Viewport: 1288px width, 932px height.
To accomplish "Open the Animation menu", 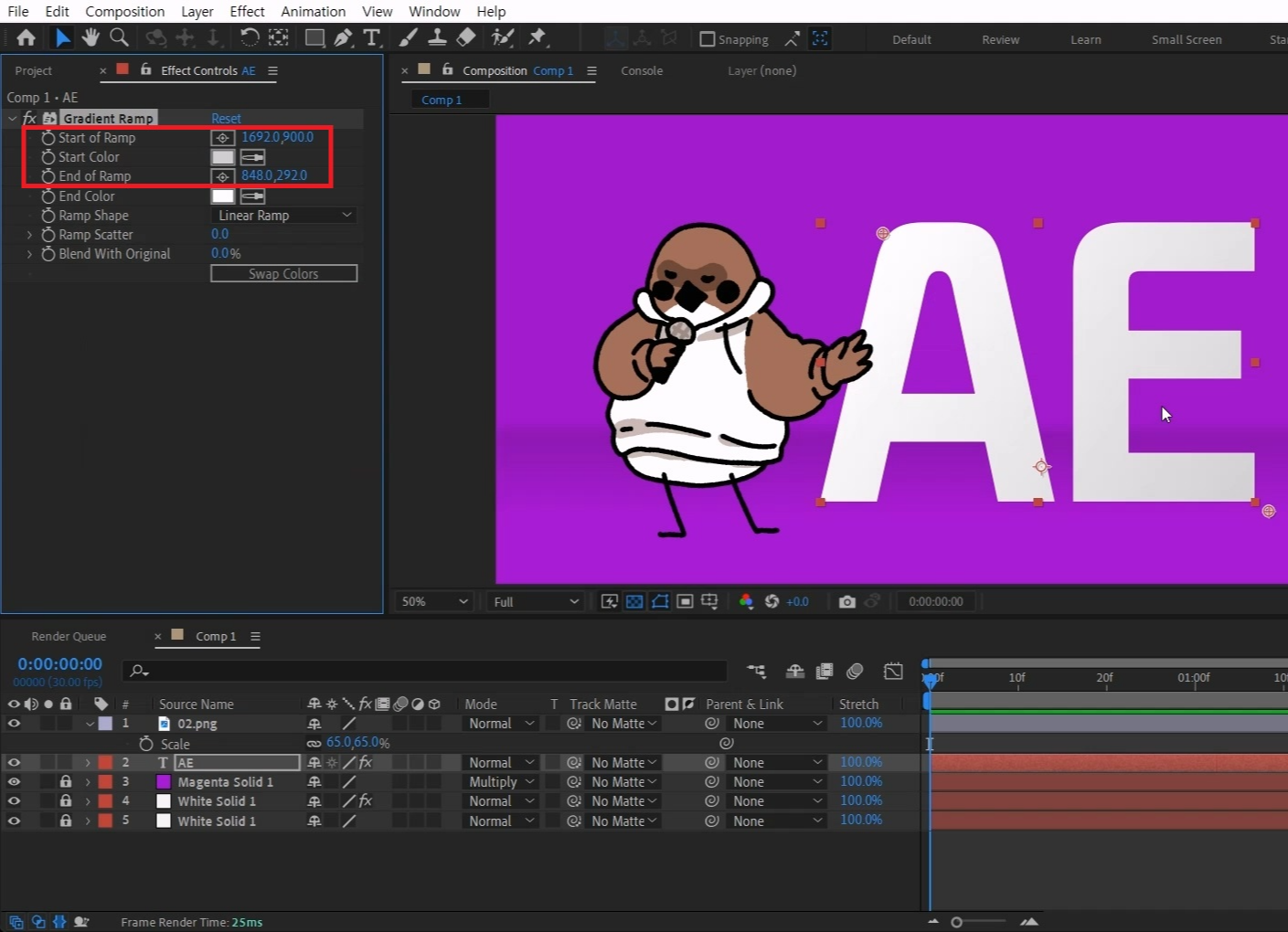I will click(314, 11).
